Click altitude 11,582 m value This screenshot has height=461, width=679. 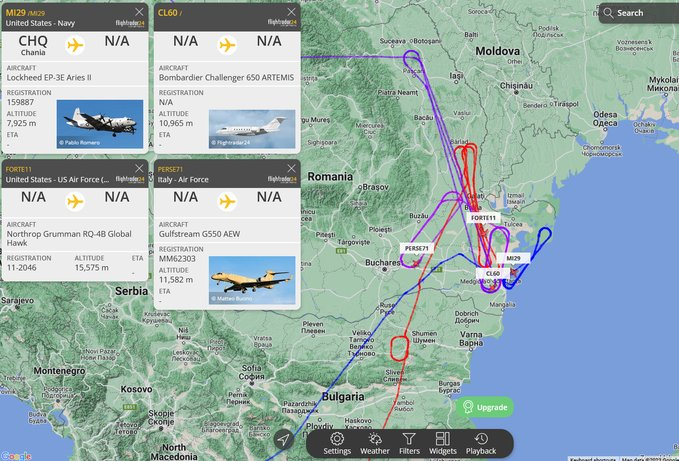[176, 280]
